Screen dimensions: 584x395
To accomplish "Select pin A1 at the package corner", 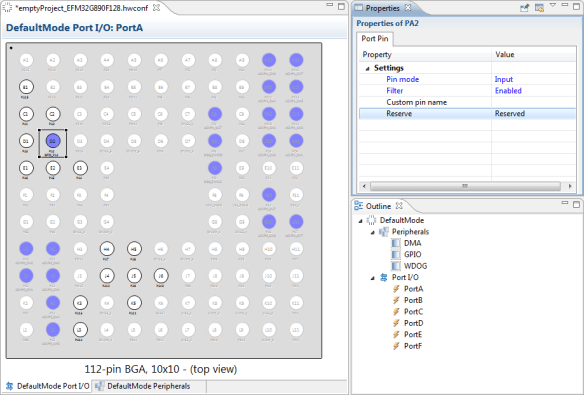I will pyautogui.click(x=26, y=60).
